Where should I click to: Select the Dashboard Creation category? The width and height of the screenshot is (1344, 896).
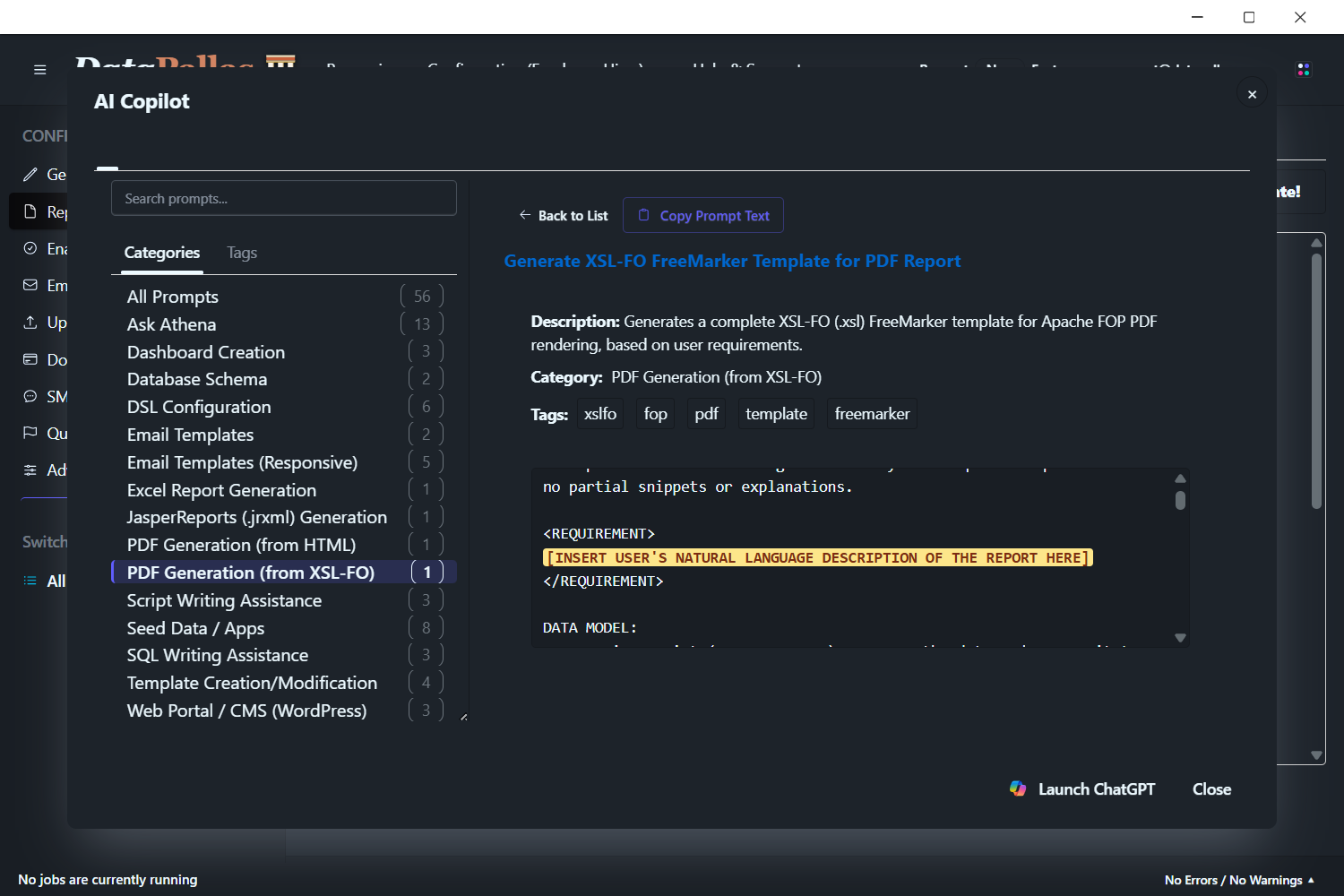pos(284,352)
